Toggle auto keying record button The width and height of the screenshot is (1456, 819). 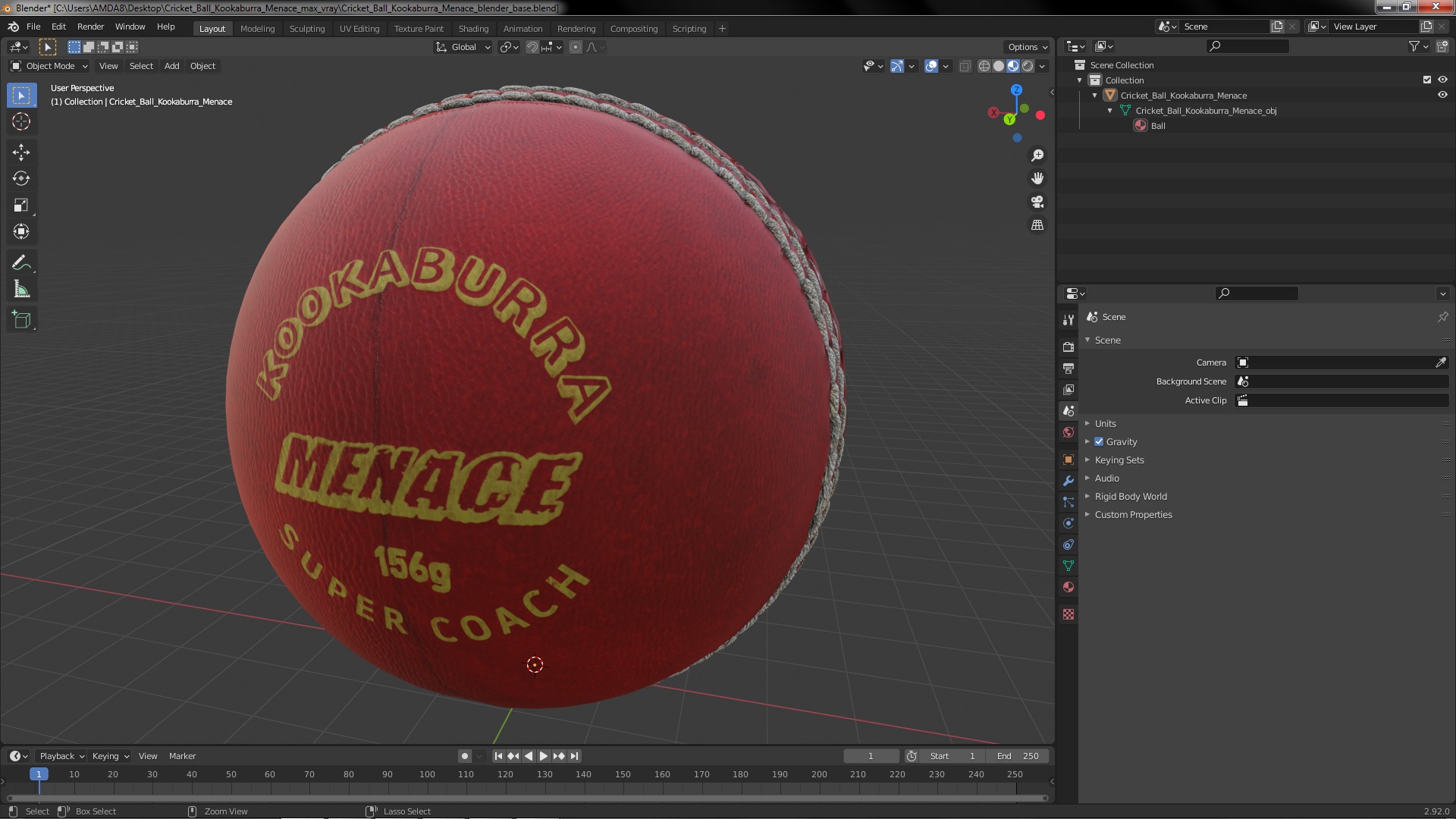pyautogui.click(x=464, y=756)
